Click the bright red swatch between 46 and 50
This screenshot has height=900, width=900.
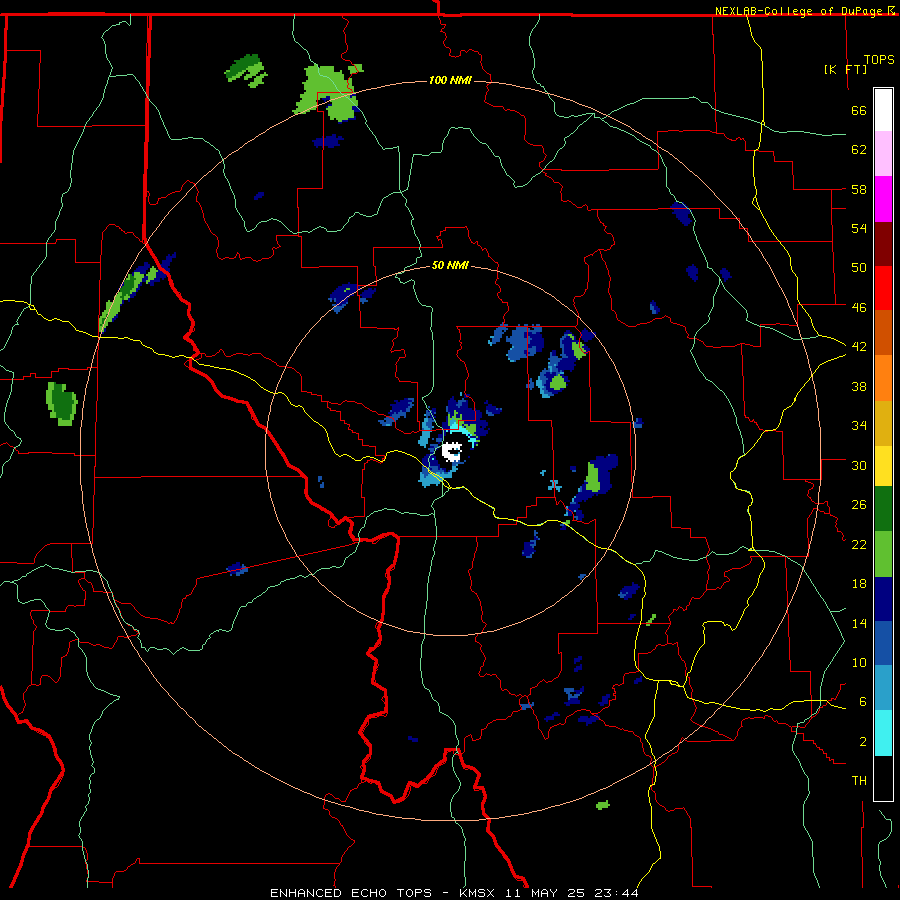[x=883, y=288]
